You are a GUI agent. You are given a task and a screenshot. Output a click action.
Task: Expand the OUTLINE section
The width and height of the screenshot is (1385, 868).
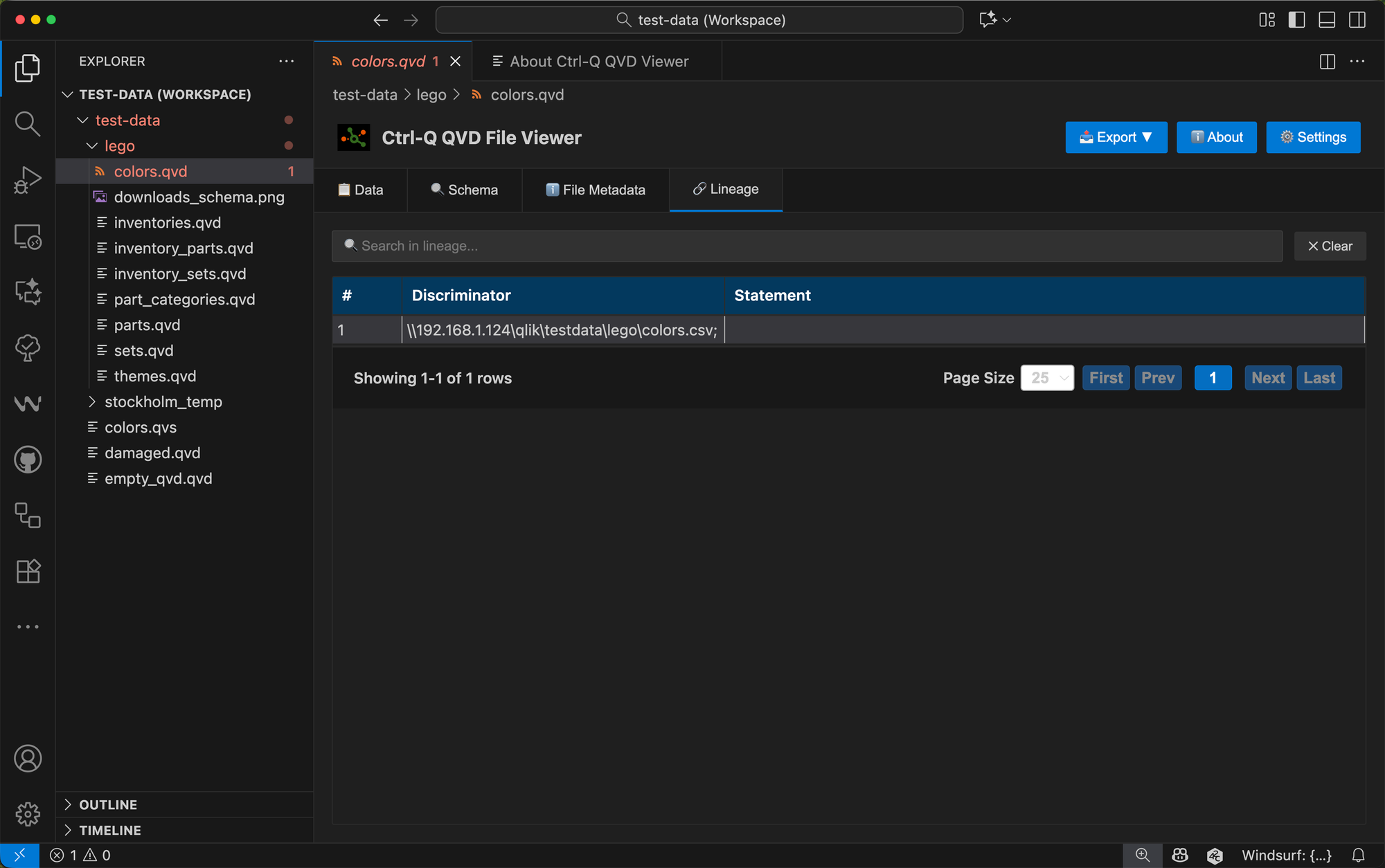(x=108, y=804)
